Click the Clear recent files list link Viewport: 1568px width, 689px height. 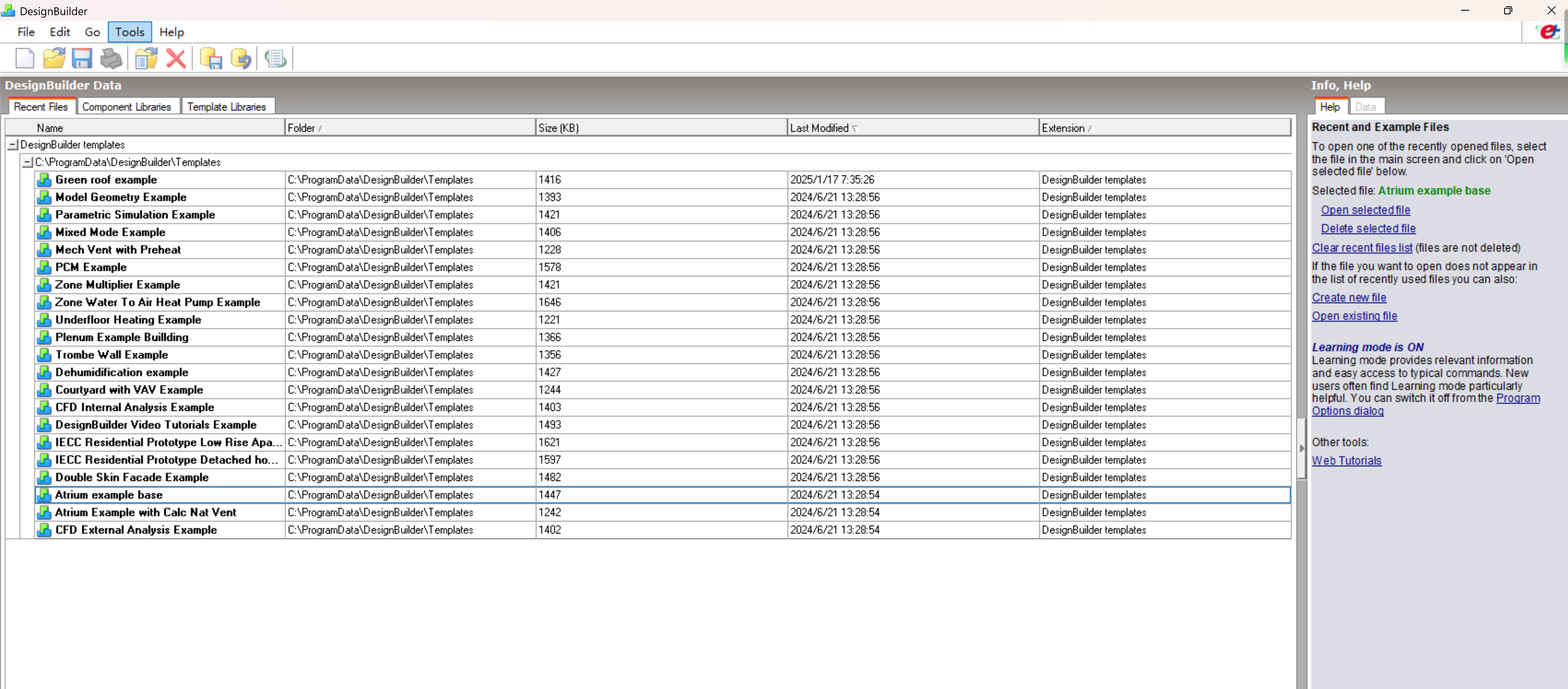[1362, 248]
